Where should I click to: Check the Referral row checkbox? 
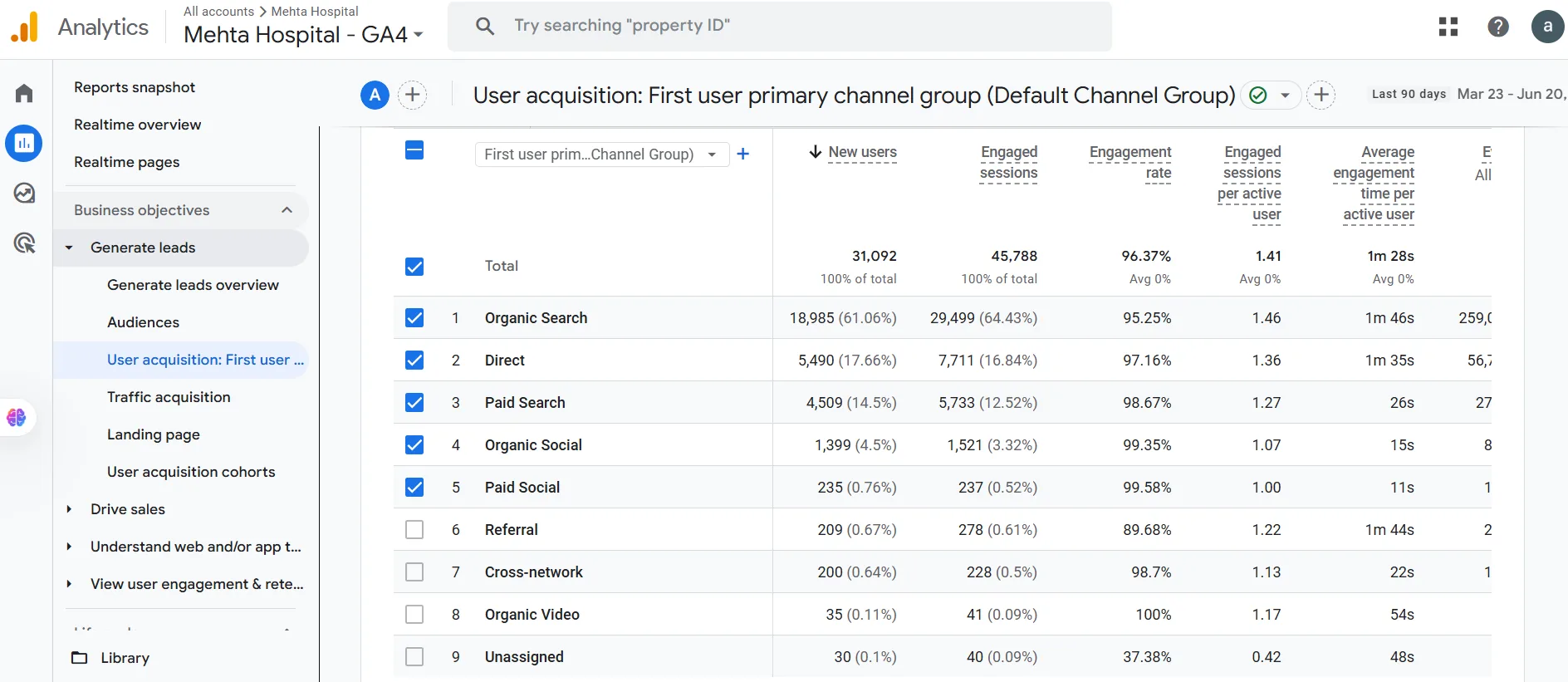pyautogui.click(x=414, y=530)
